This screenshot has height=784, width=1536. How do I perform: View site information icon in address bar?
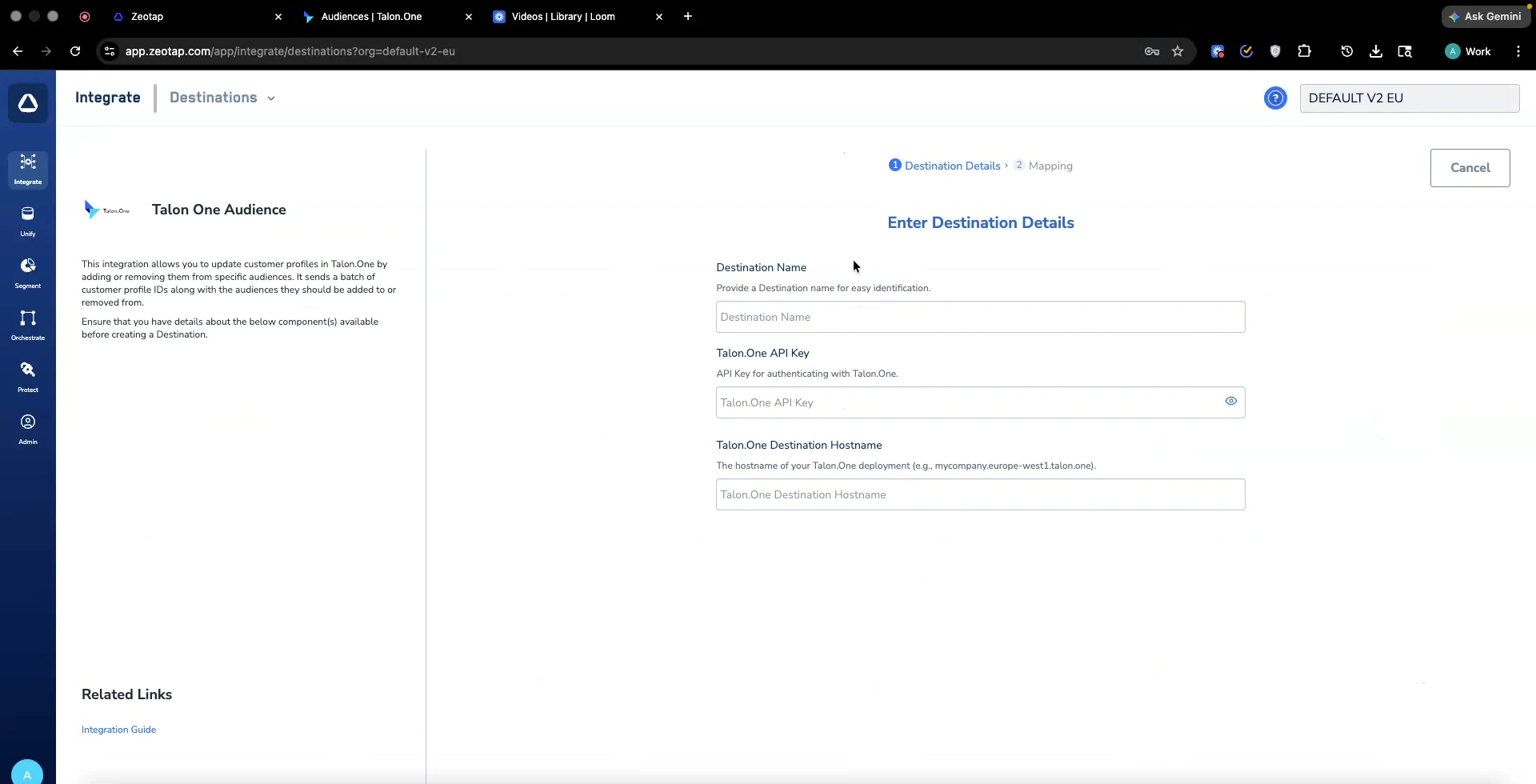click(x=110, y=51)
